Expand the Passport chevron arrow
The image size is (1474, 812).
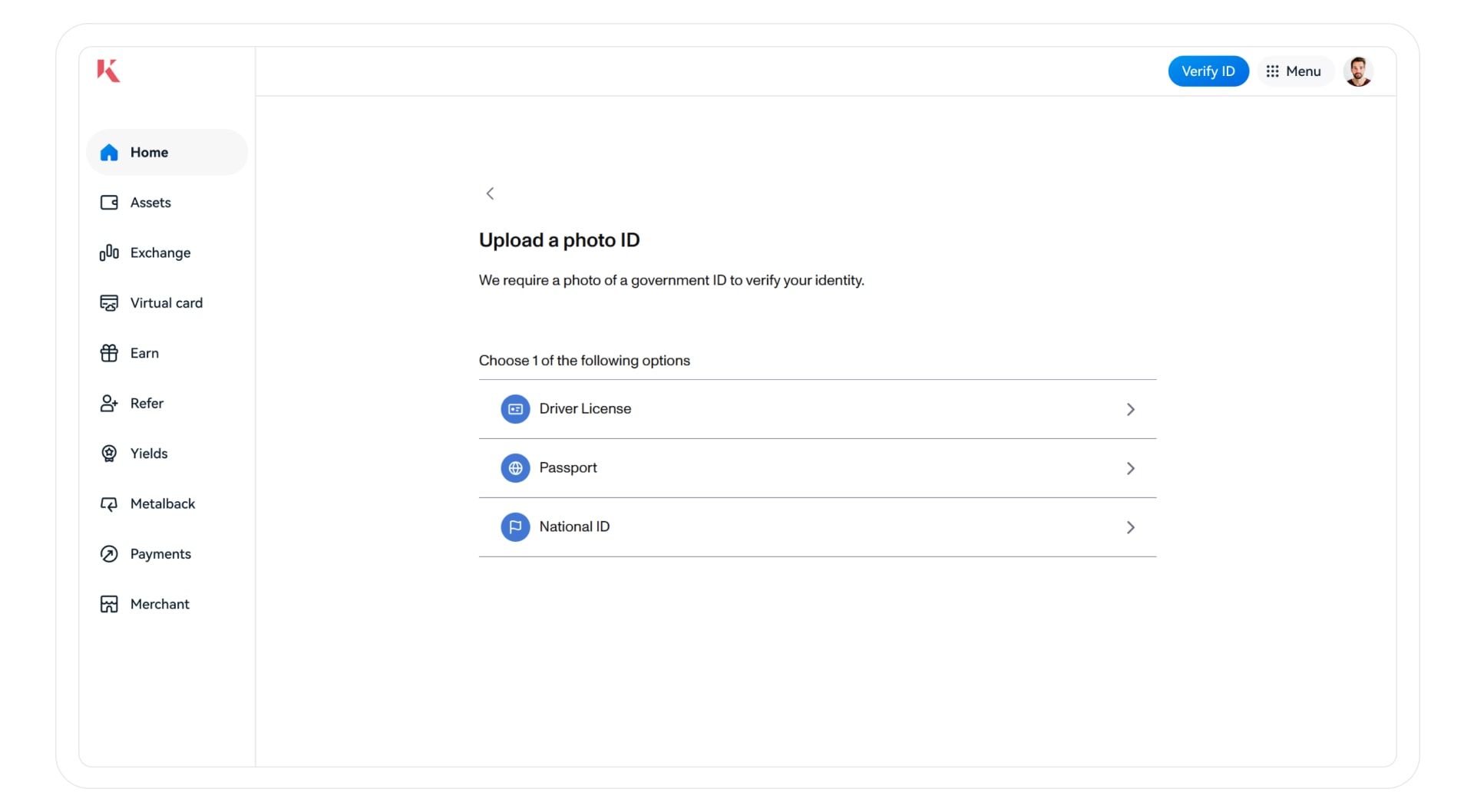tap(1130, 468)
